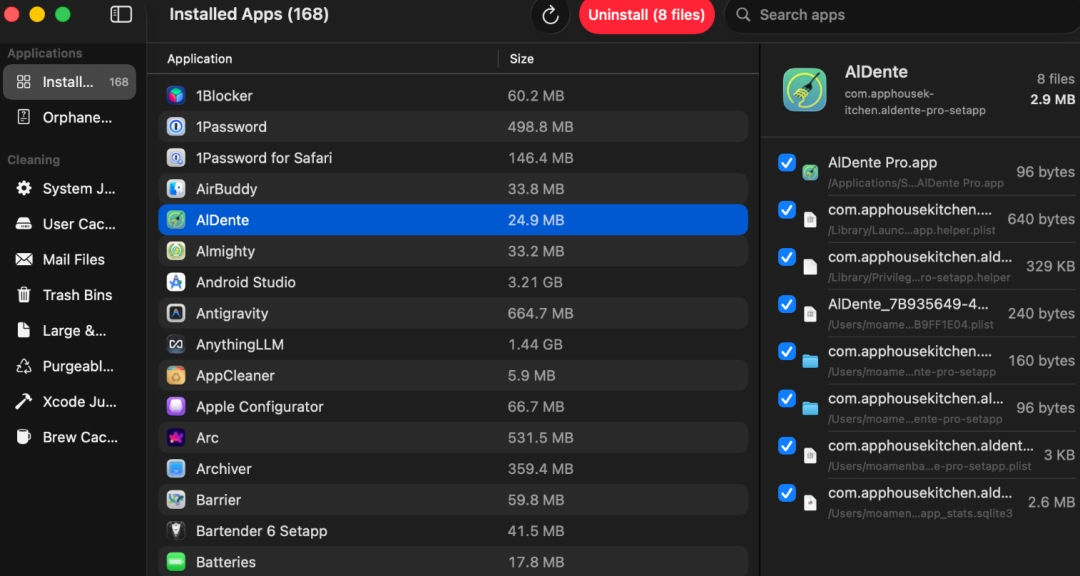Viewport: 1080px width, 576px height.
Task: Click the Xcode Junk hammer icon
Action: [23, 402]
